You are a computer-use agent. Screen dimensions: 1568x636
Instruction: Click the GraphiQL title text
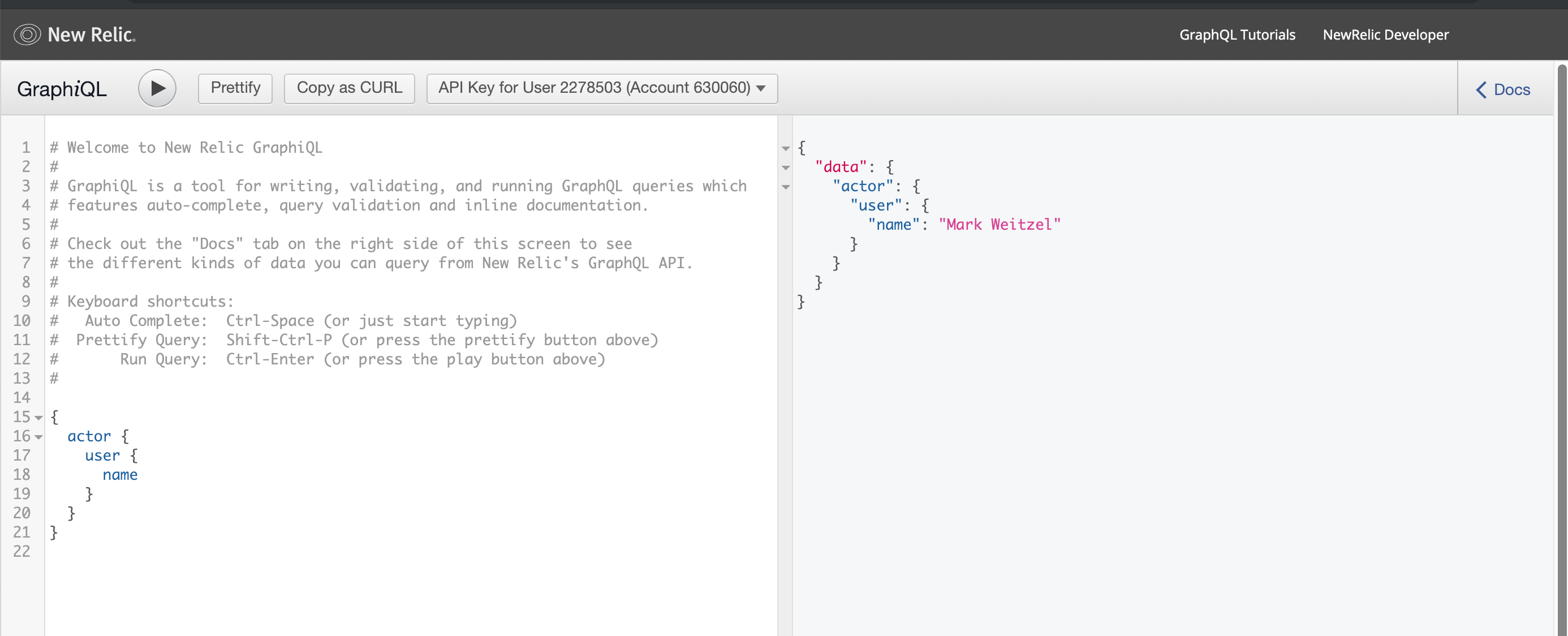[x=62, y=89]
